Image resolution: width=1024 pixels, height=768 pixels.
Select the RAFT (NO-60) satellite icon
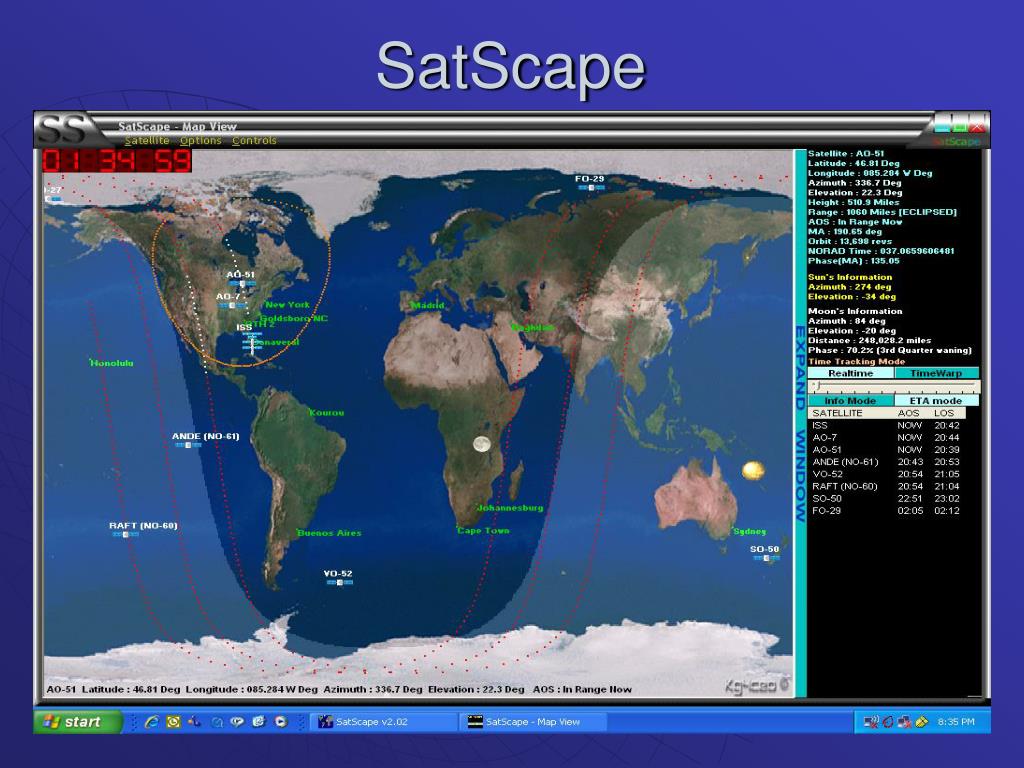tap(125, 535)
